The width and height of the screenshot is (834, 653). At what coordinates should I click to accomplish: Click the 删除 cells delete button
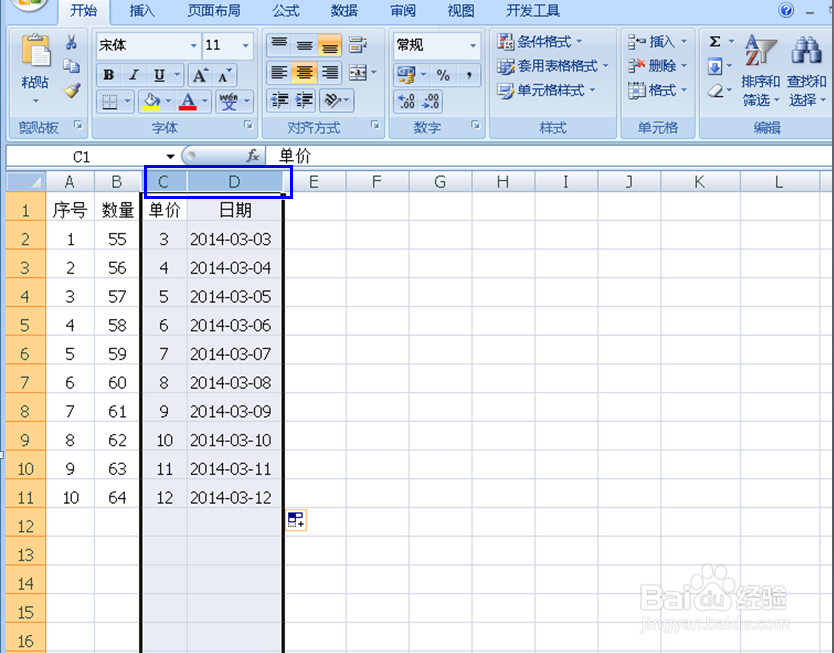658,66
